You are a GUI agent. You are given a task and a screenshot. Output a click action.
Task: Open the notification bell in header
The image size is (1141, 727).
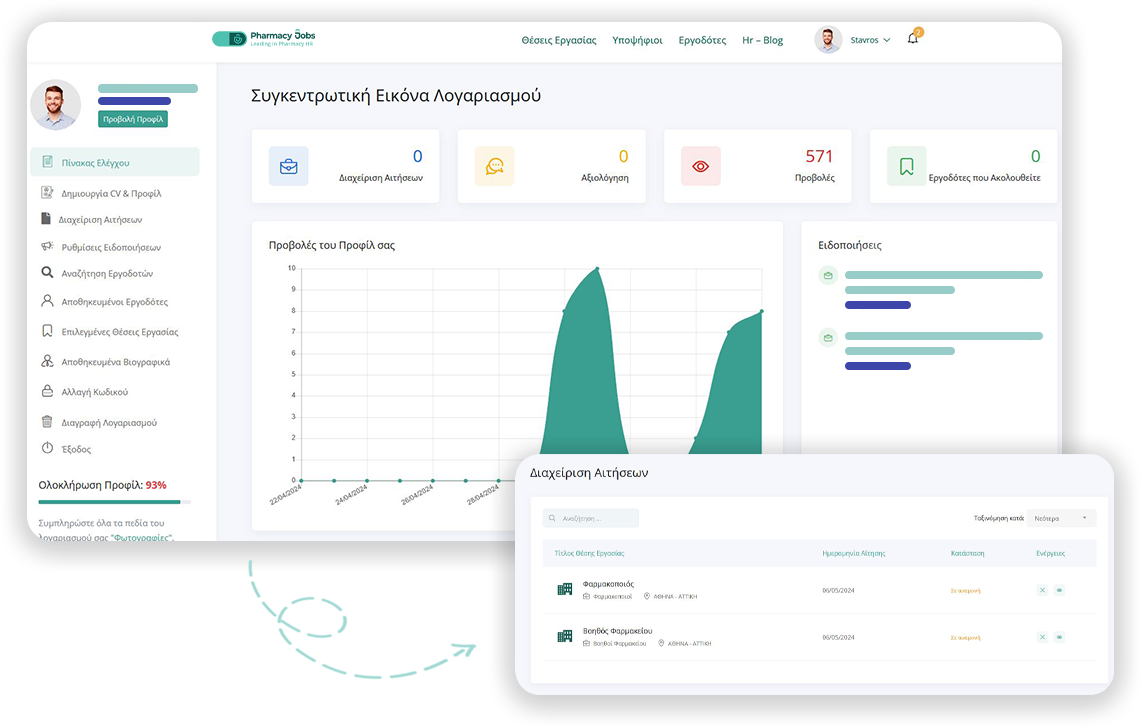click(x=912, y=39)
